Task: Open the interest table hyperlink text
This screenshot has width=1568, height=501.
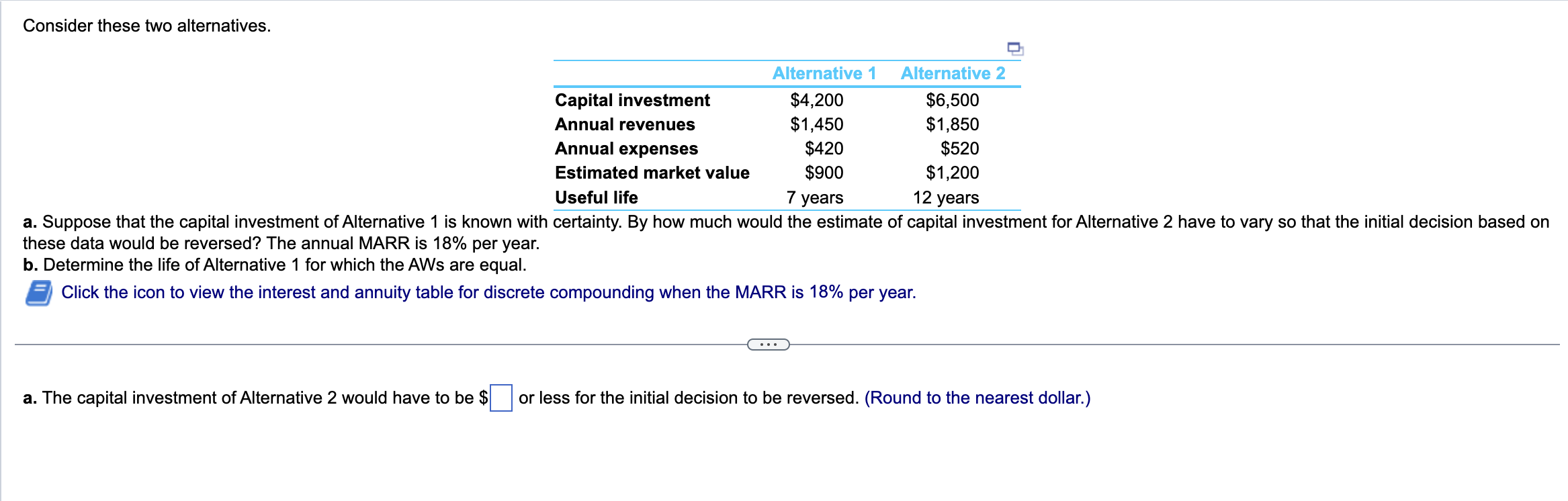Action: [489, 293]
